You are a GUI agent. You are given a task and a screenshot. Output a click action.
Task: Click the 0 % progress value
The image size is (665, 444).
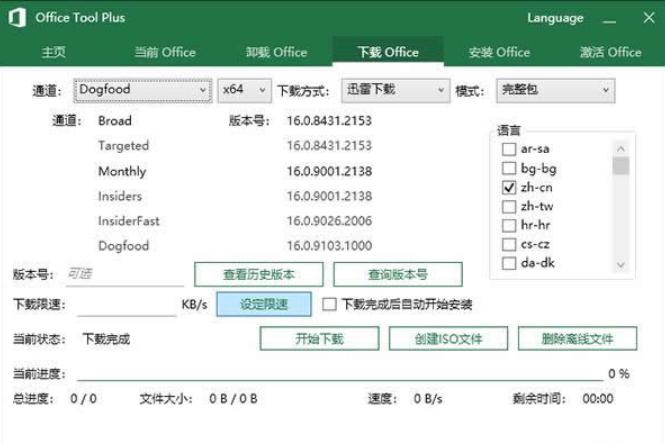(619, 374)
